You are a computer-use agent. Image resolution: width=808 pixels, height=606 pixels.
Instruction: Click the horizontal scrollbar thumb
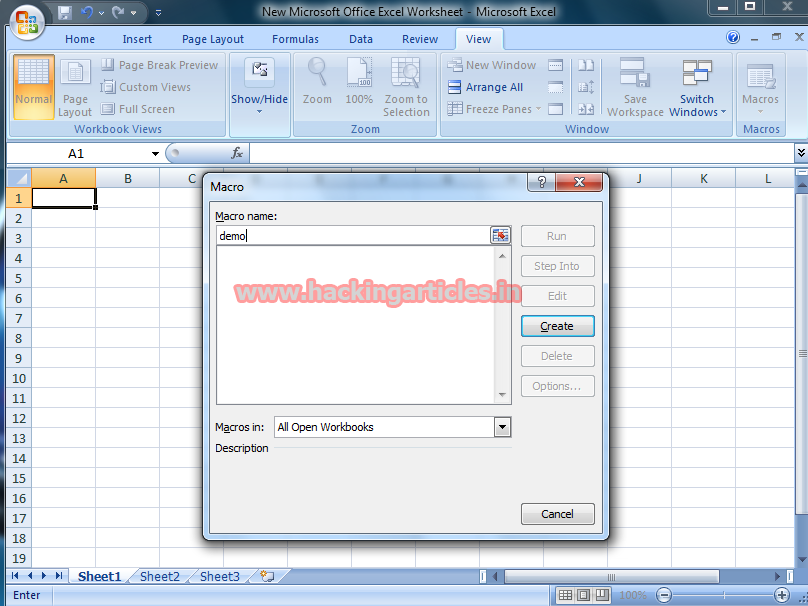(x=612, y=577)
